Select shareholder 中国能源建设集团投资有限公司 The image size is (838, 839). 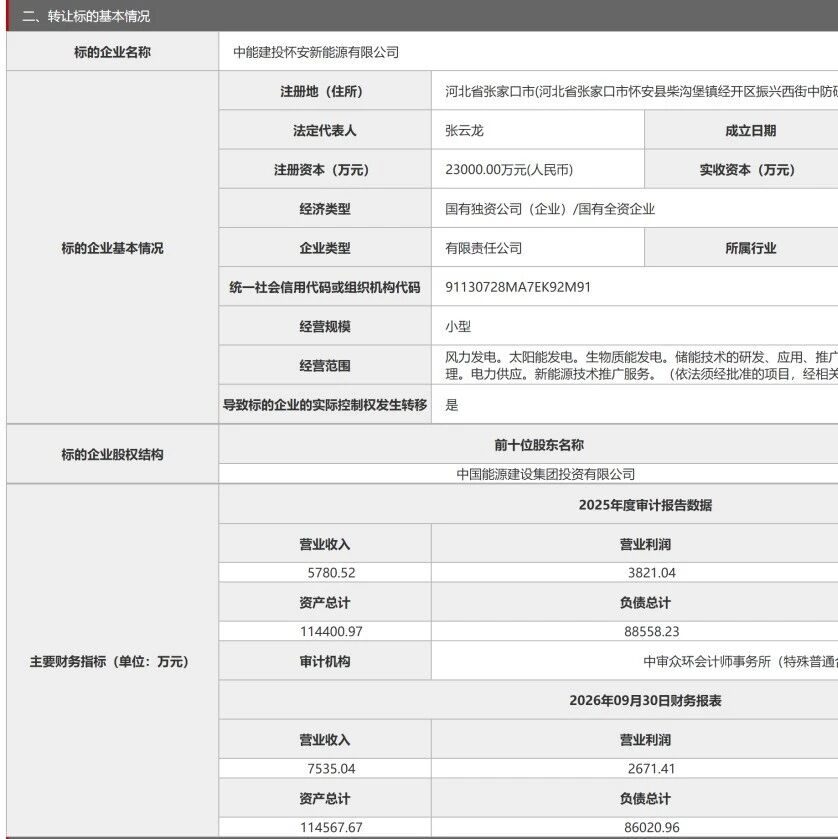(545, 474)
